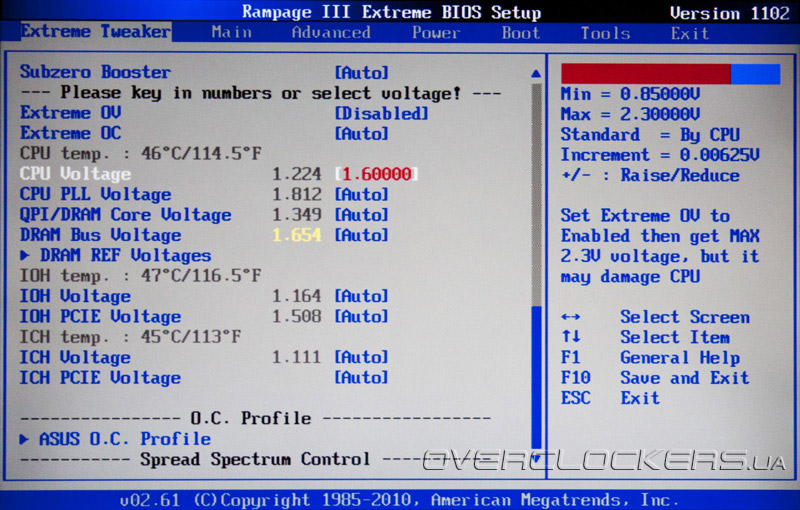Click the O.C. Profile section header
Image resolution: width=800 pixels, height=510 pixels.
251,418
